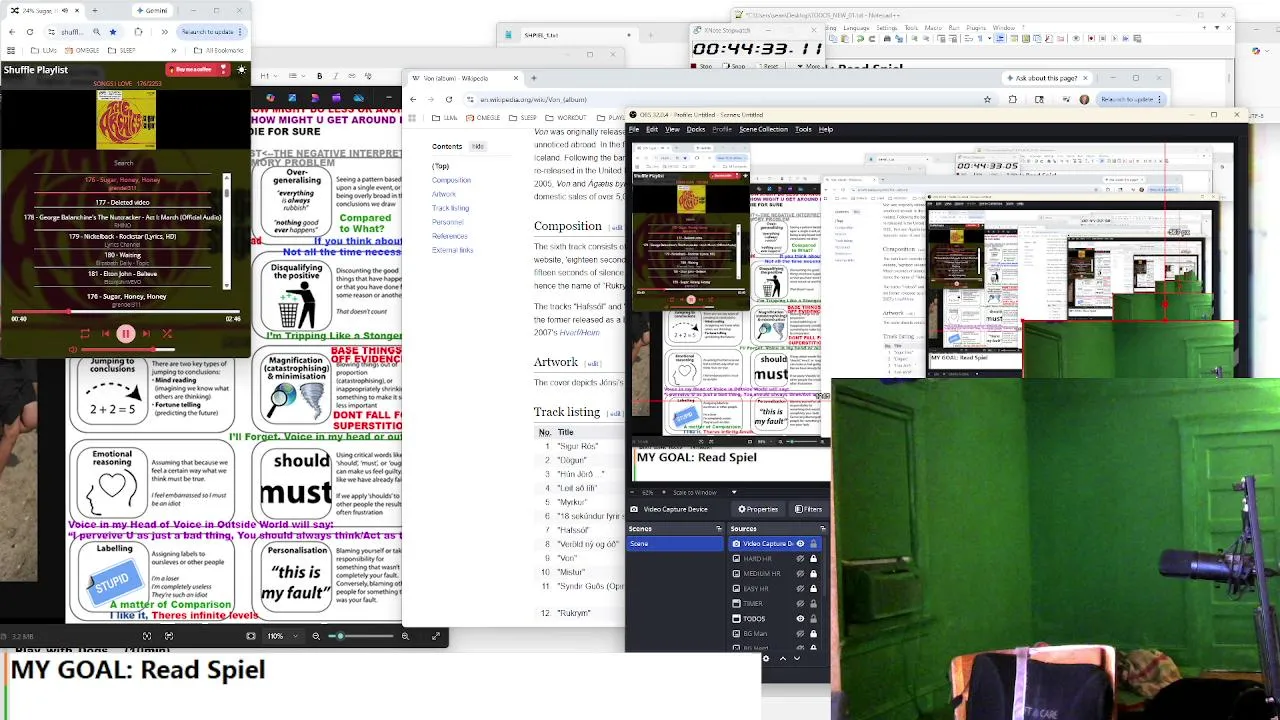Open OBS Help menu

[x=826, y=129]
